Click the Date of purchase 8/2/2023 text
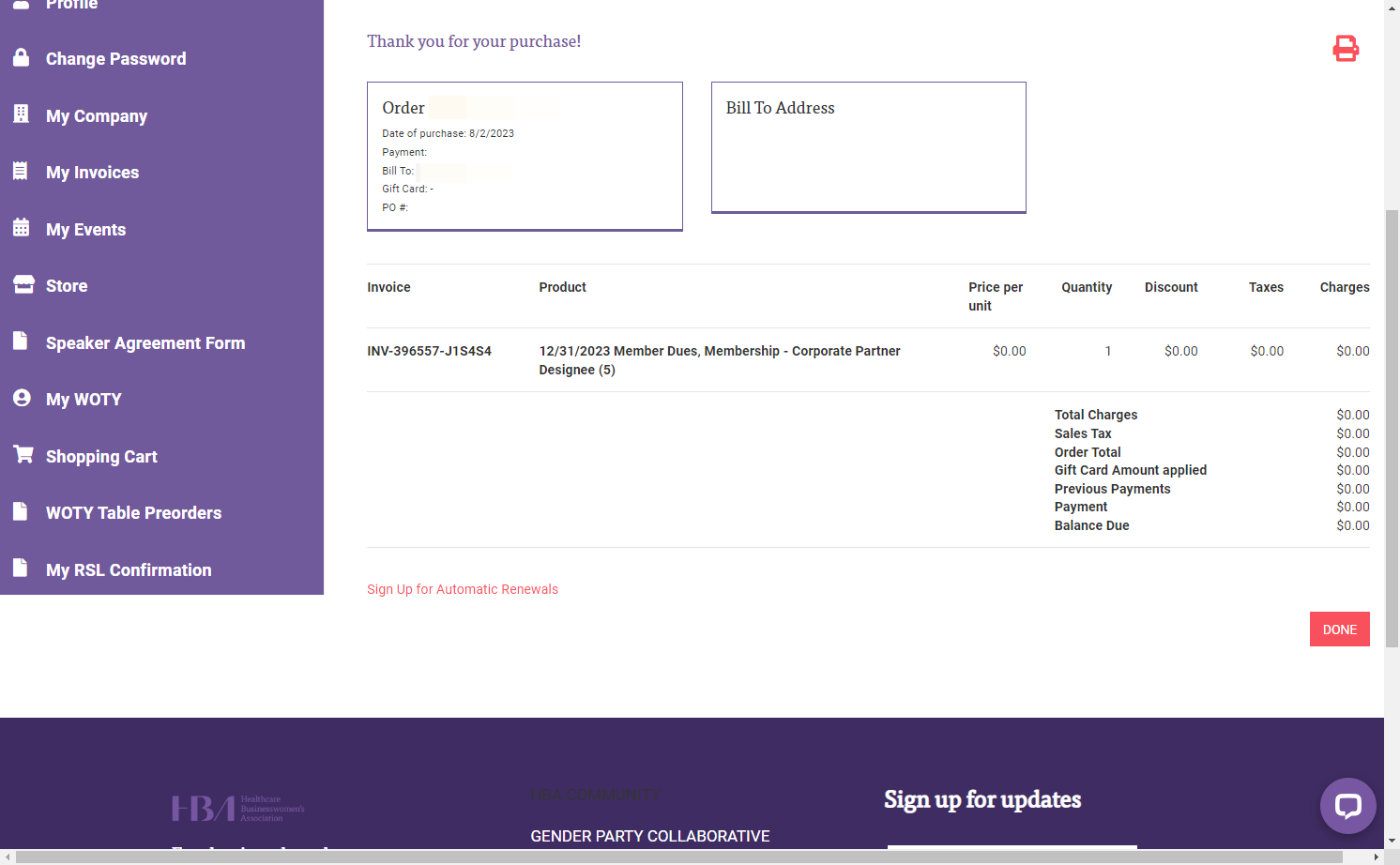The width and height of the screenshot is (1400, 865). point(448,133)
